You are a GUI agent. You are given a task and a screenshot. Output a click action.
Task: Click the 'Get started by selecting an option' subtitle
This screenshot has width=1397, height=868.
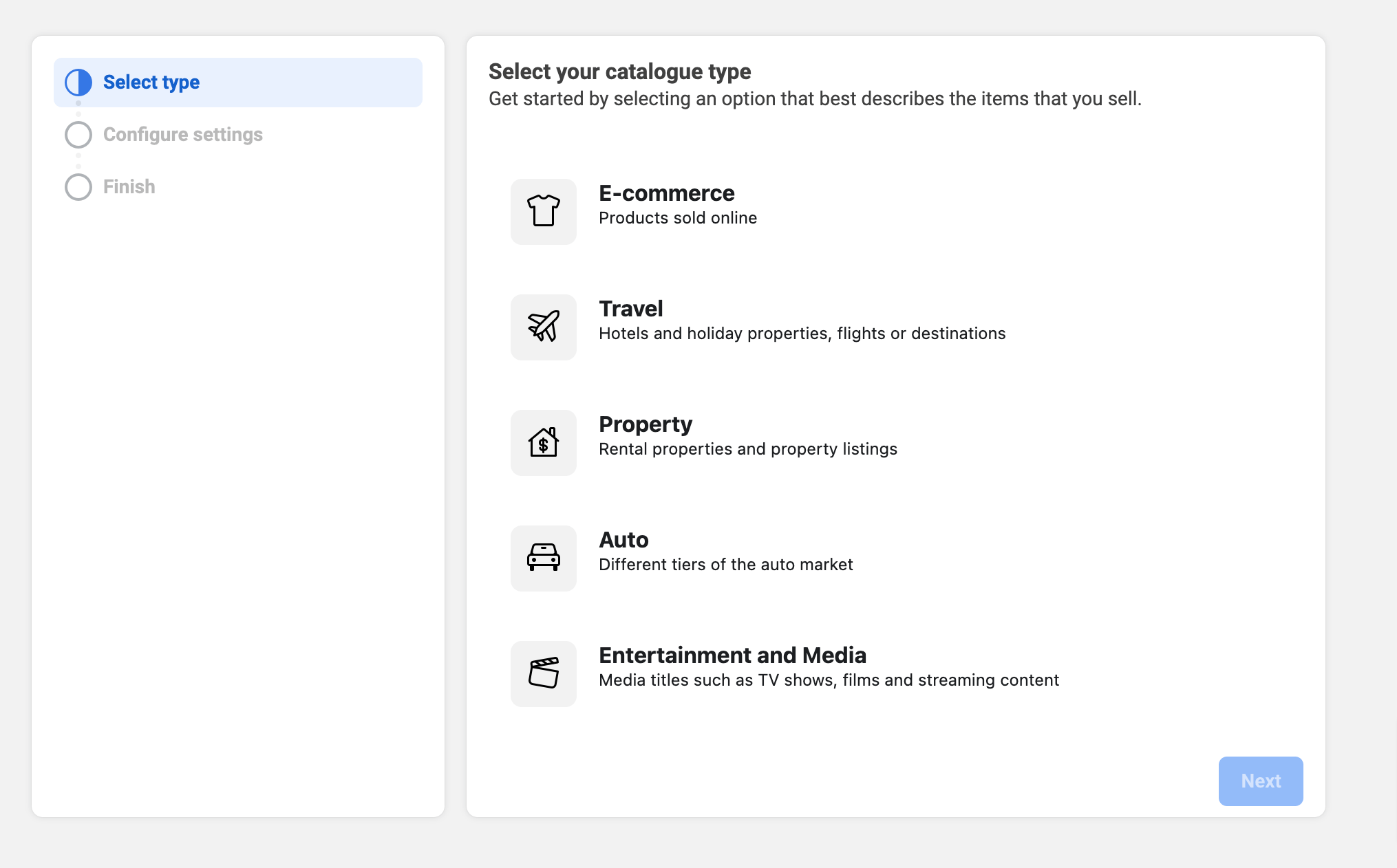pos(815,99)
